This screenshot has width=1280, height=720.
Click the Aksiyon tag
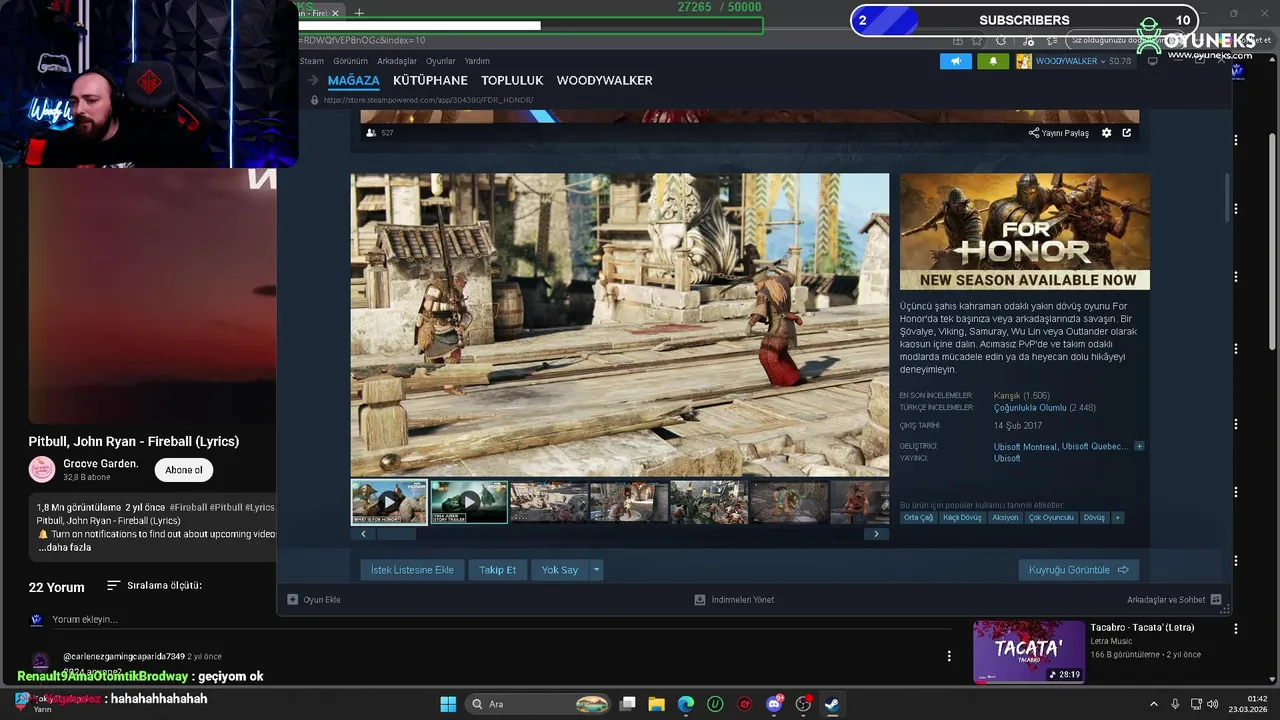(x=1005, y=517)
